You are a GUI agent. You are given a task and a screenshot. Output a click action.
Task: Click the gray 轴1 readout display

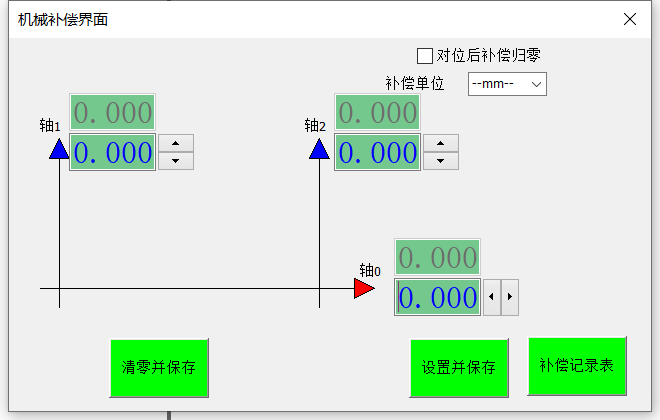click(113, 113)
